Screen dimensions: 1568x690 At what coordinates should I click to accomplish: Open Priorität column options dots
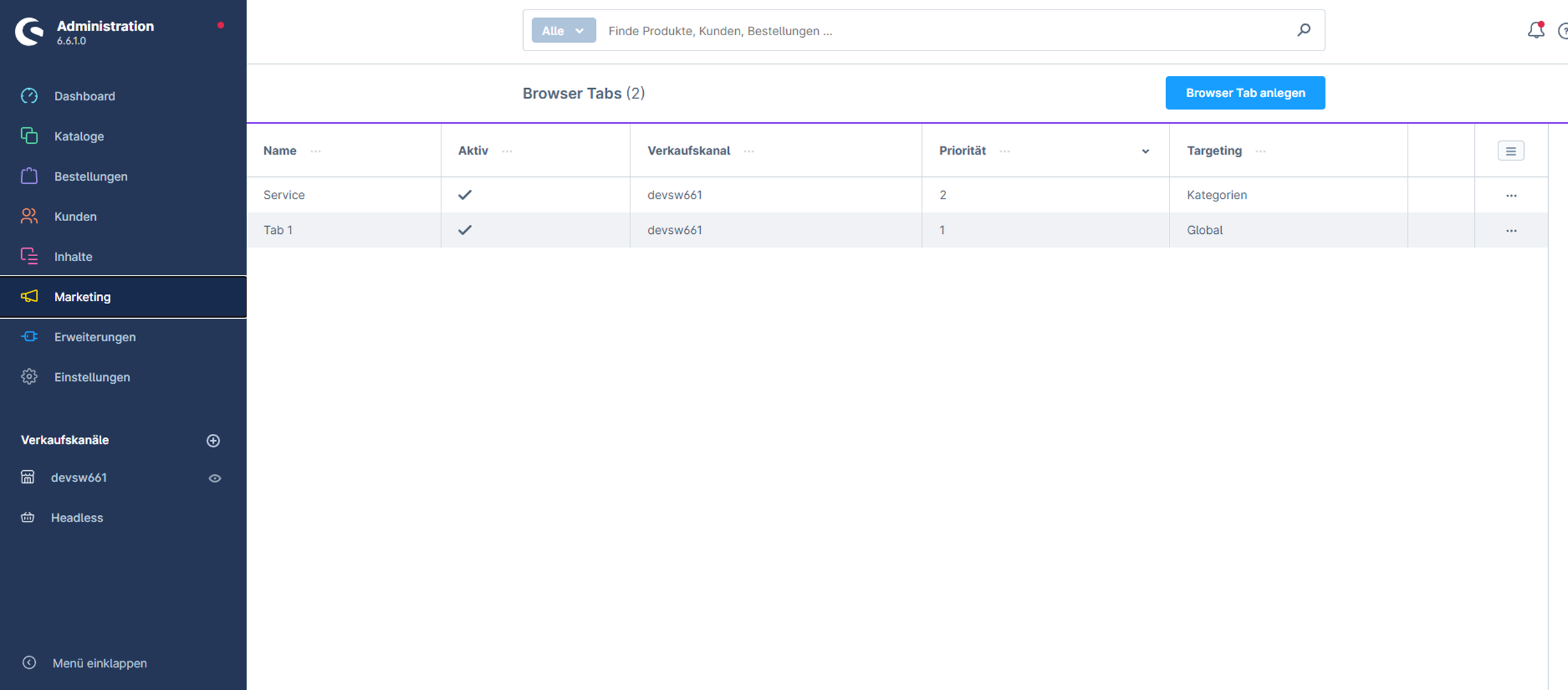(x=1005, y=151)
